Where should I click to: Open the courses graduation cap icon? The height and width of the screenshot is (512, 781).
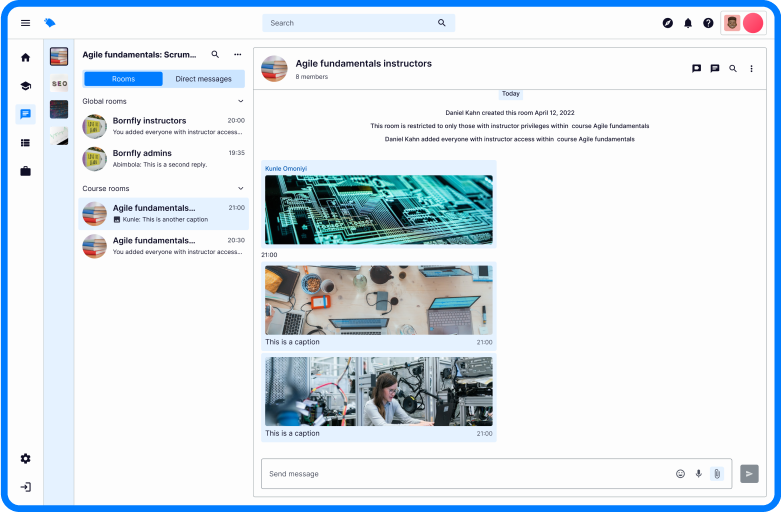(25, 86)
